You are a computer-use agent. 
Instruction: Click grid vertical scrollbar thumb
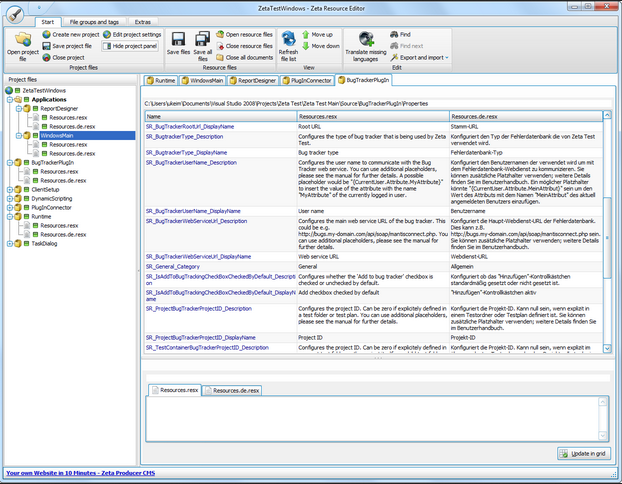tap(607, 238)
